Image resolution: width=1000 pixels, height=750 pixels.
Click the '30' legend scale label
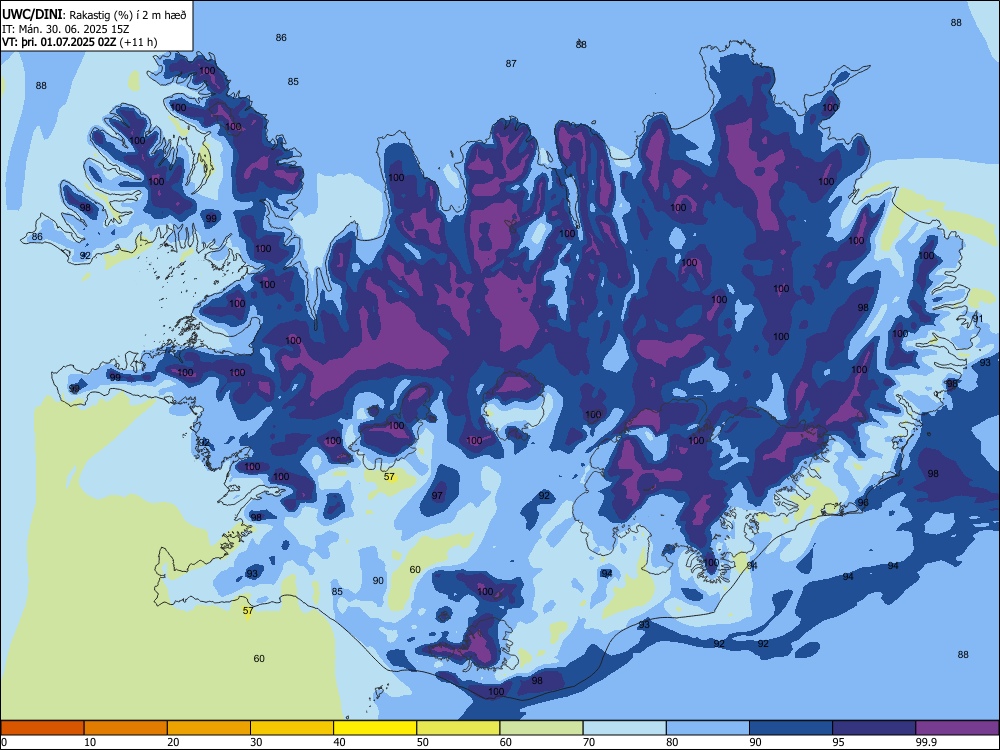(x=256, y=742)
